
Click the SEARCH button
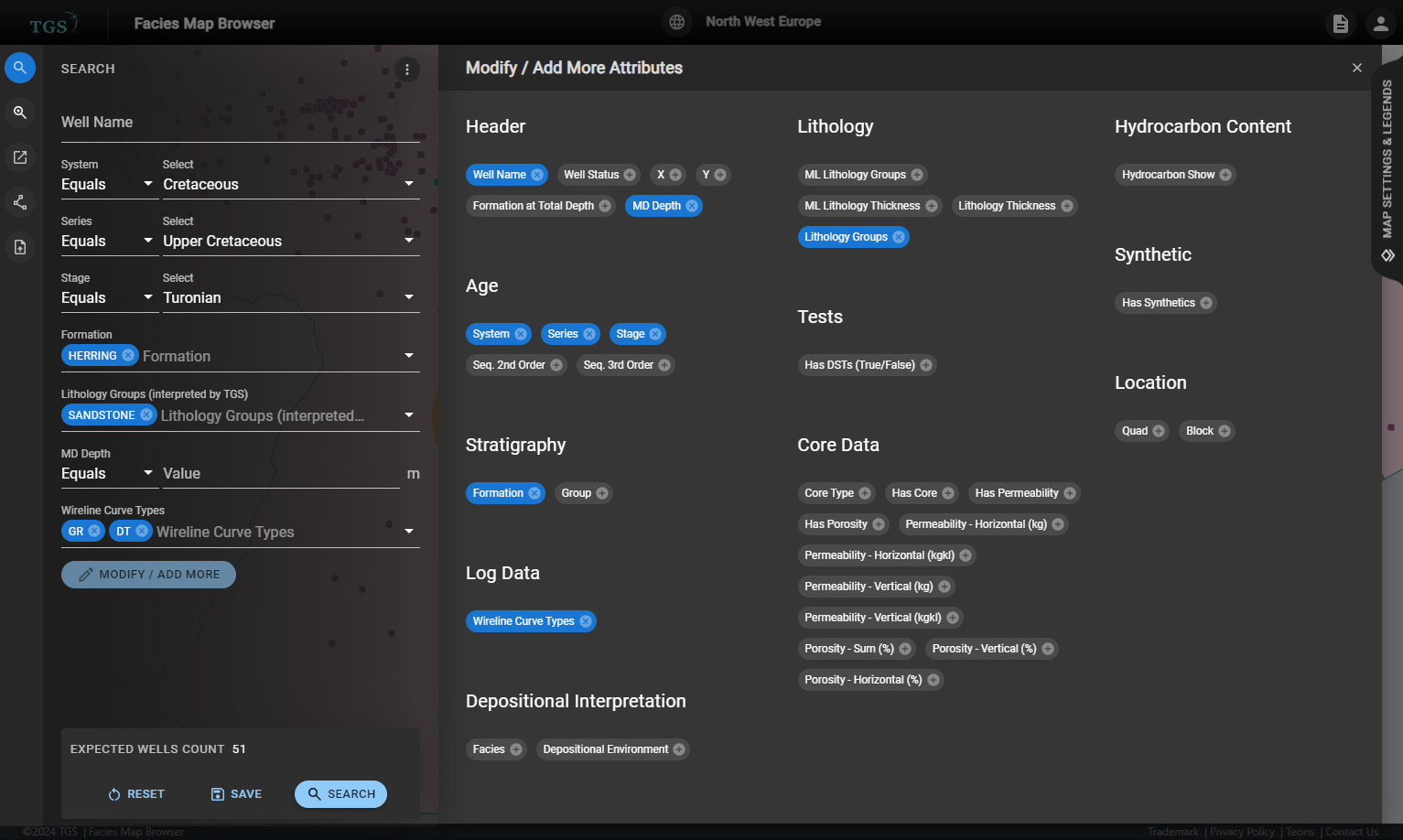point(340,794)
